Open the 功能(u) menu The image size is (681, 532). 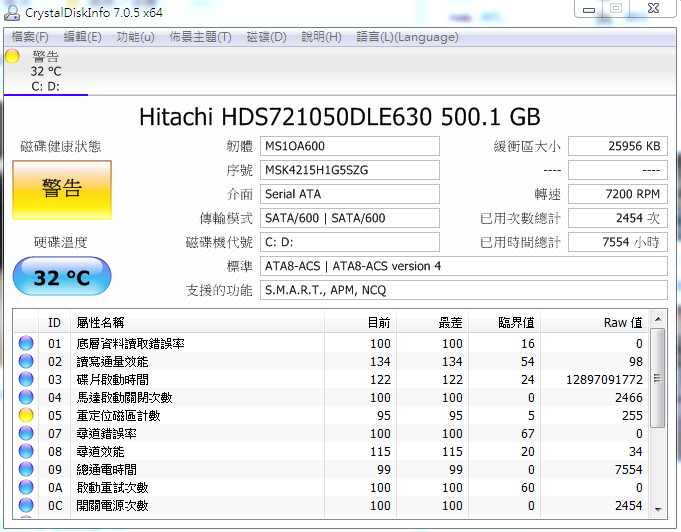coord(135,37)
